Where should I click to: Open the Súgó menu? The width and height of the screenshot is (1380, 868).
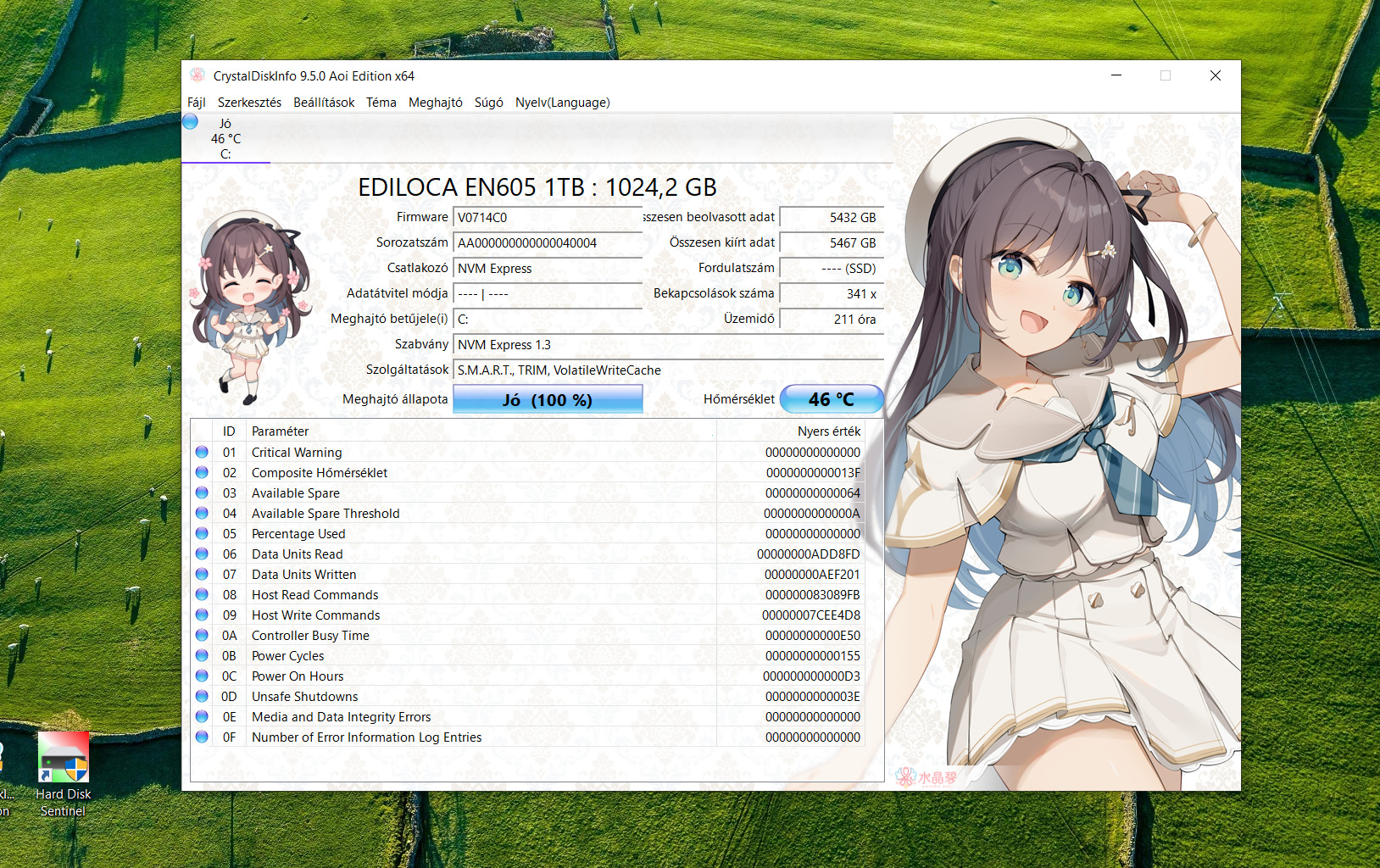point(489,103)
